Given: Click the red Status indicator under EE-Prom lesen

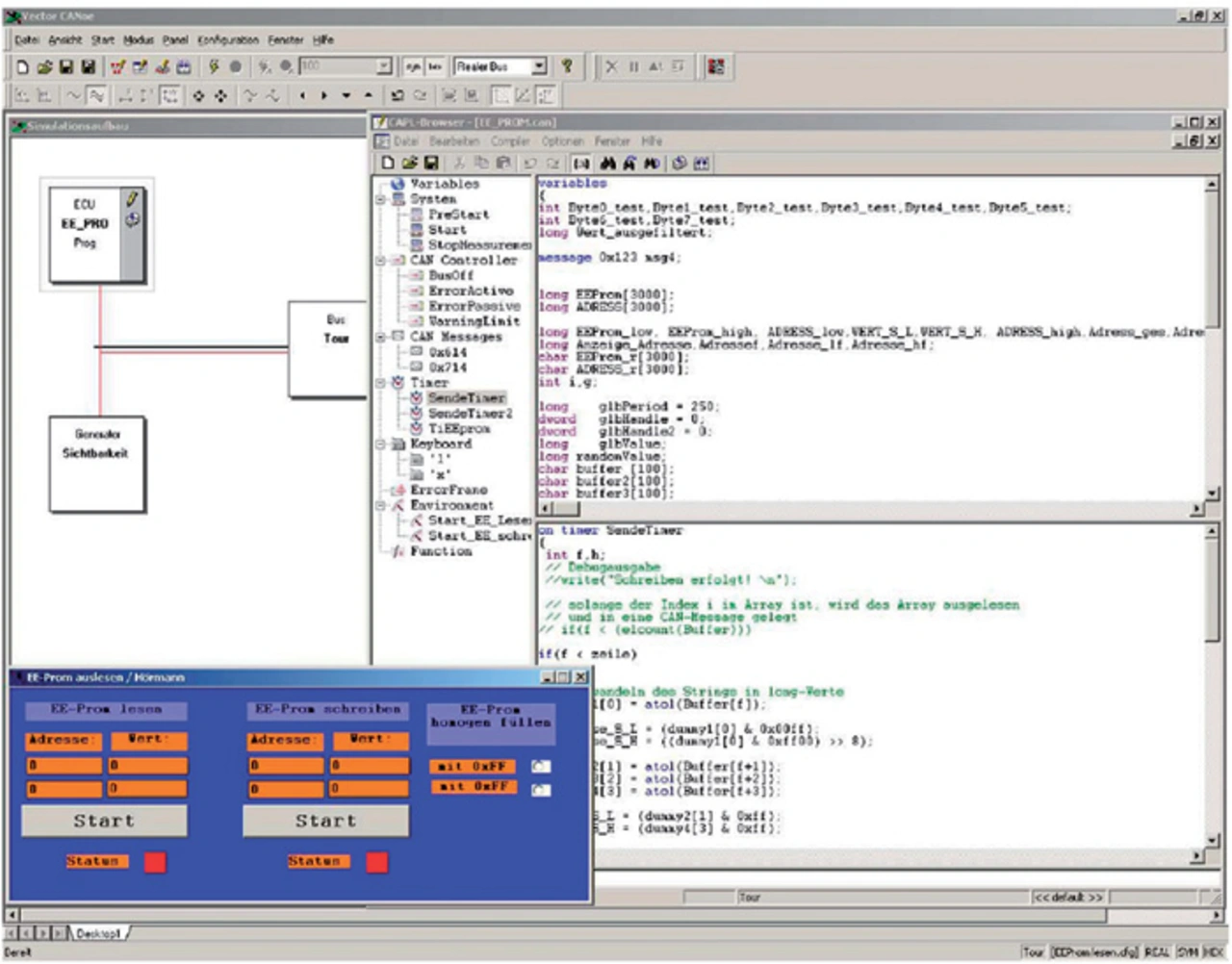Looking at the screenshot, I should point(155,862).
